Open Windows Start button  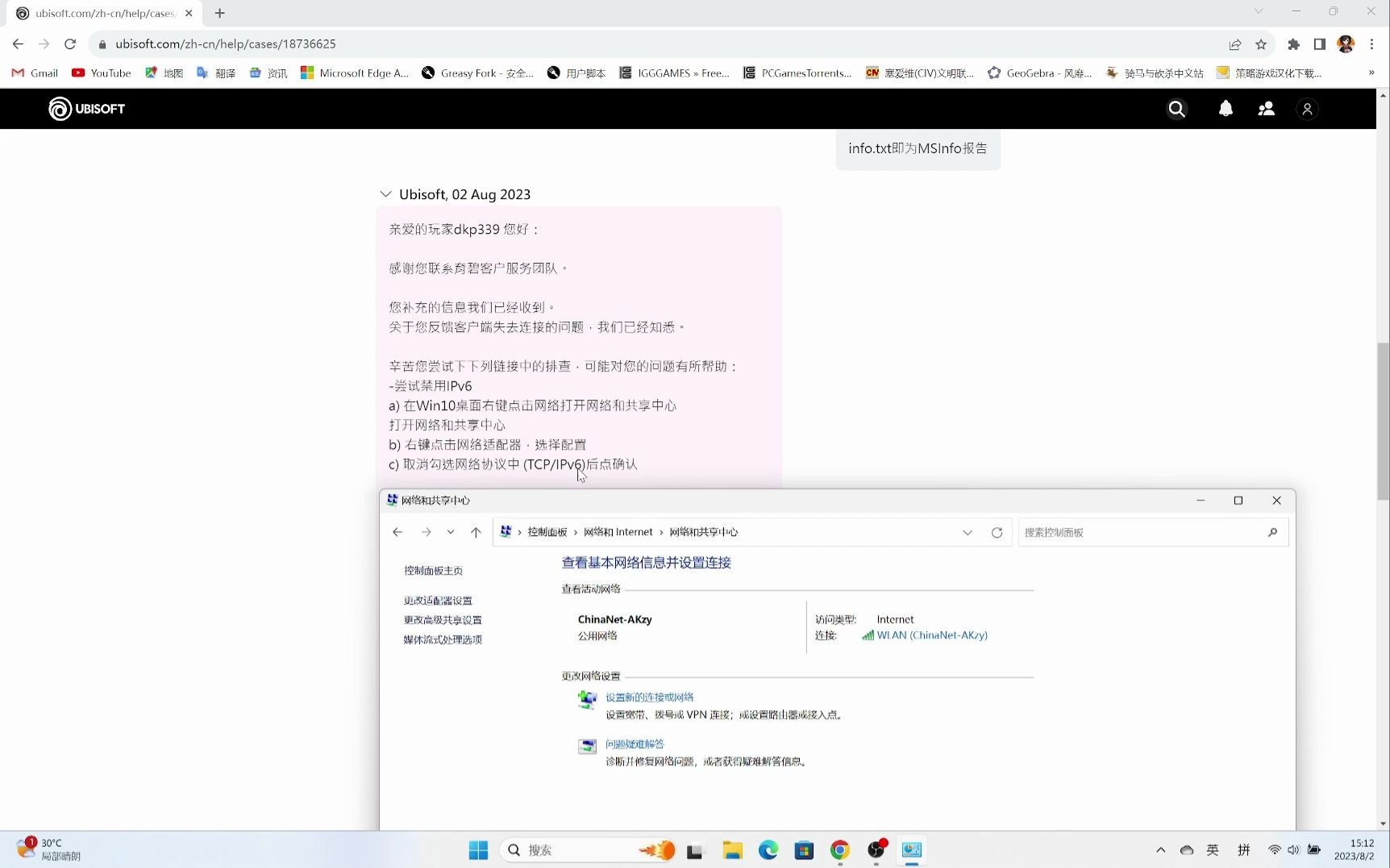tap(478, 850)
